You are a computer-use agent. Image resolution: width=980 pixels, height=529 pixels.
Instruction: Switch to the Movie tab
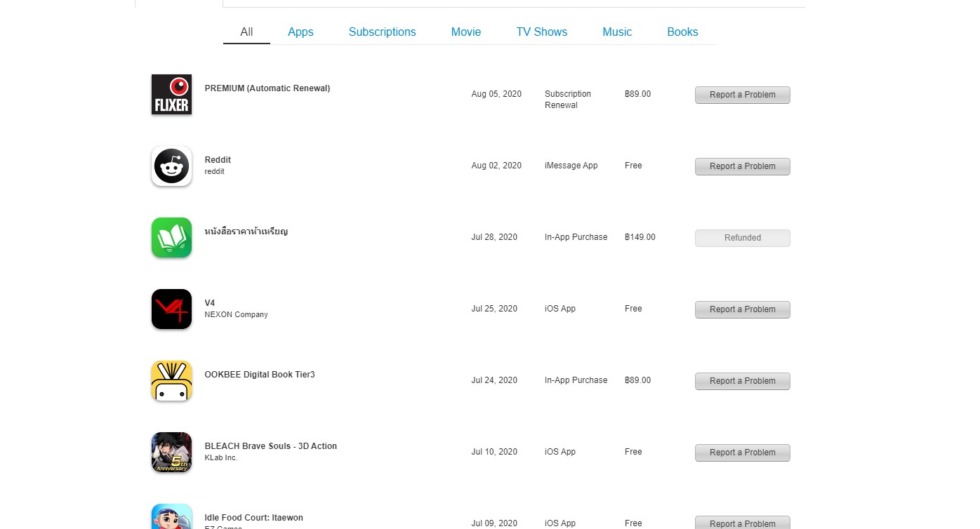tap(466, 32)
